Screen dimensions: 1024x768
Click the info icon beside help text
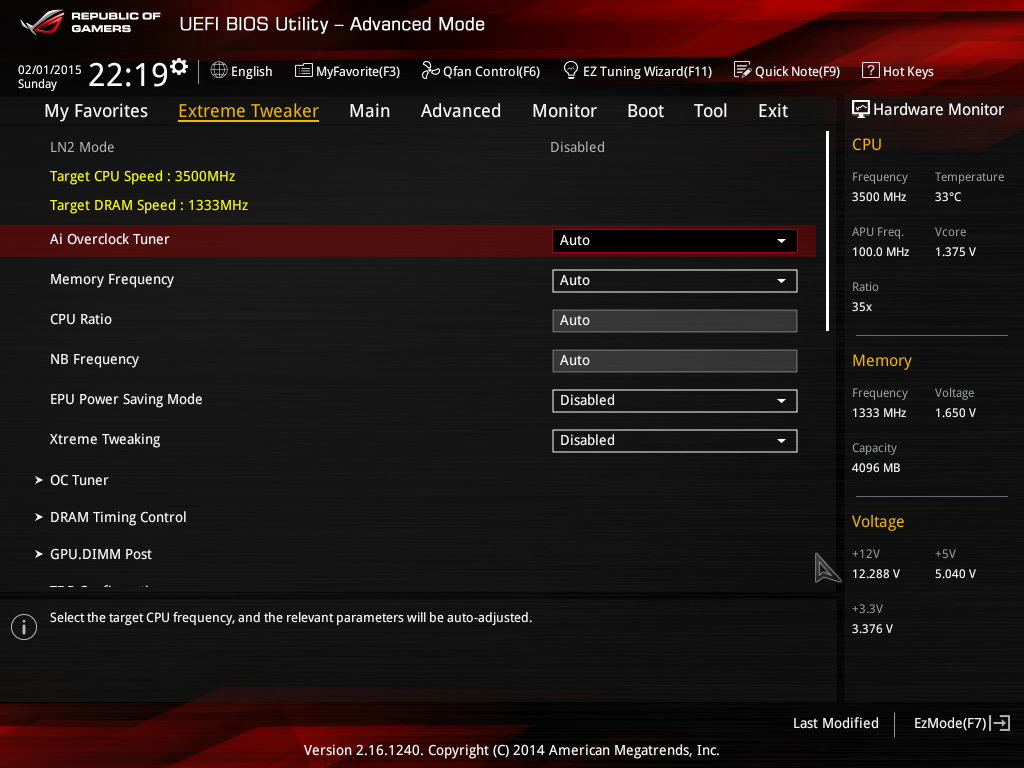tap(24, 627)
